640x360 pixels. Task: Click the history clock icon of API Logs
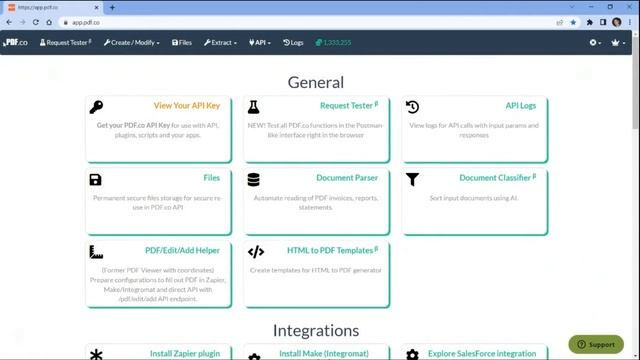(x=412, y=107)
